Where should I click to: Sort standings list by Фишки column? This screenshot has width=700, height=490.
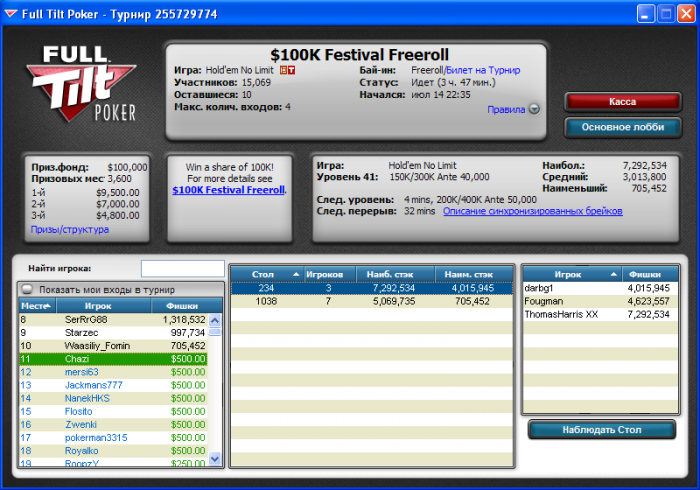(x=187, y=306)
